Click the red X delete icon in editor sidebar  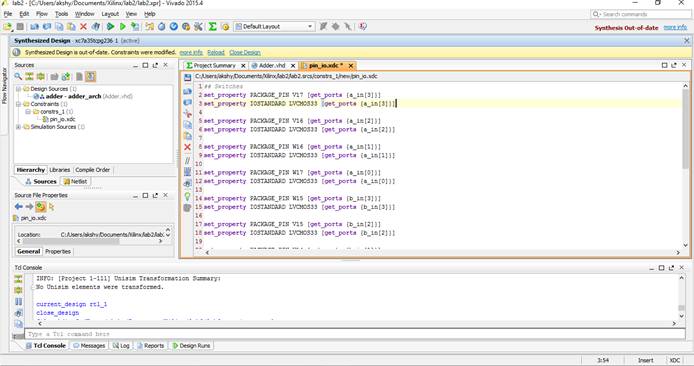coord(187,147)
